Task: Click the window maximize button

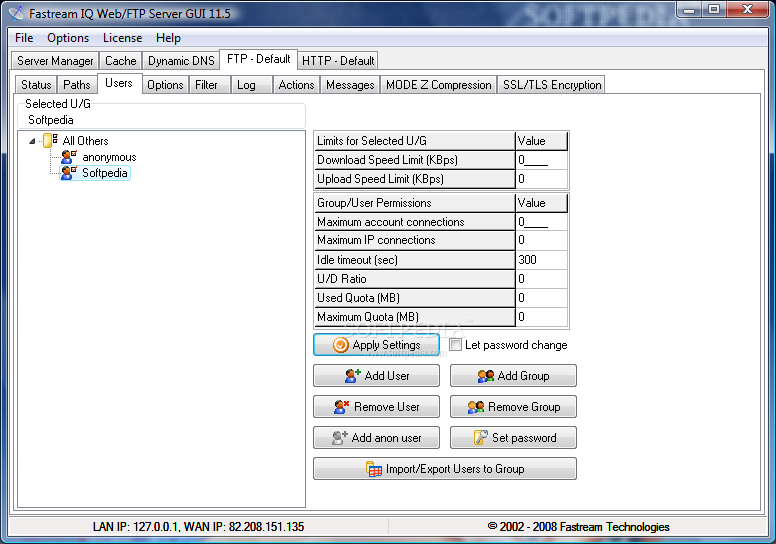Action: [x=714, y=9]
